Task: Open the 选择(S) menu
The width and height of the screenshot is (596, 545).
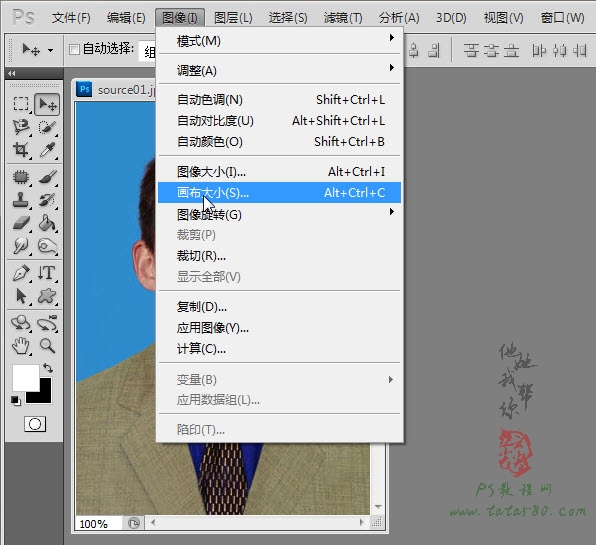Action: click(x=288, y=17)
